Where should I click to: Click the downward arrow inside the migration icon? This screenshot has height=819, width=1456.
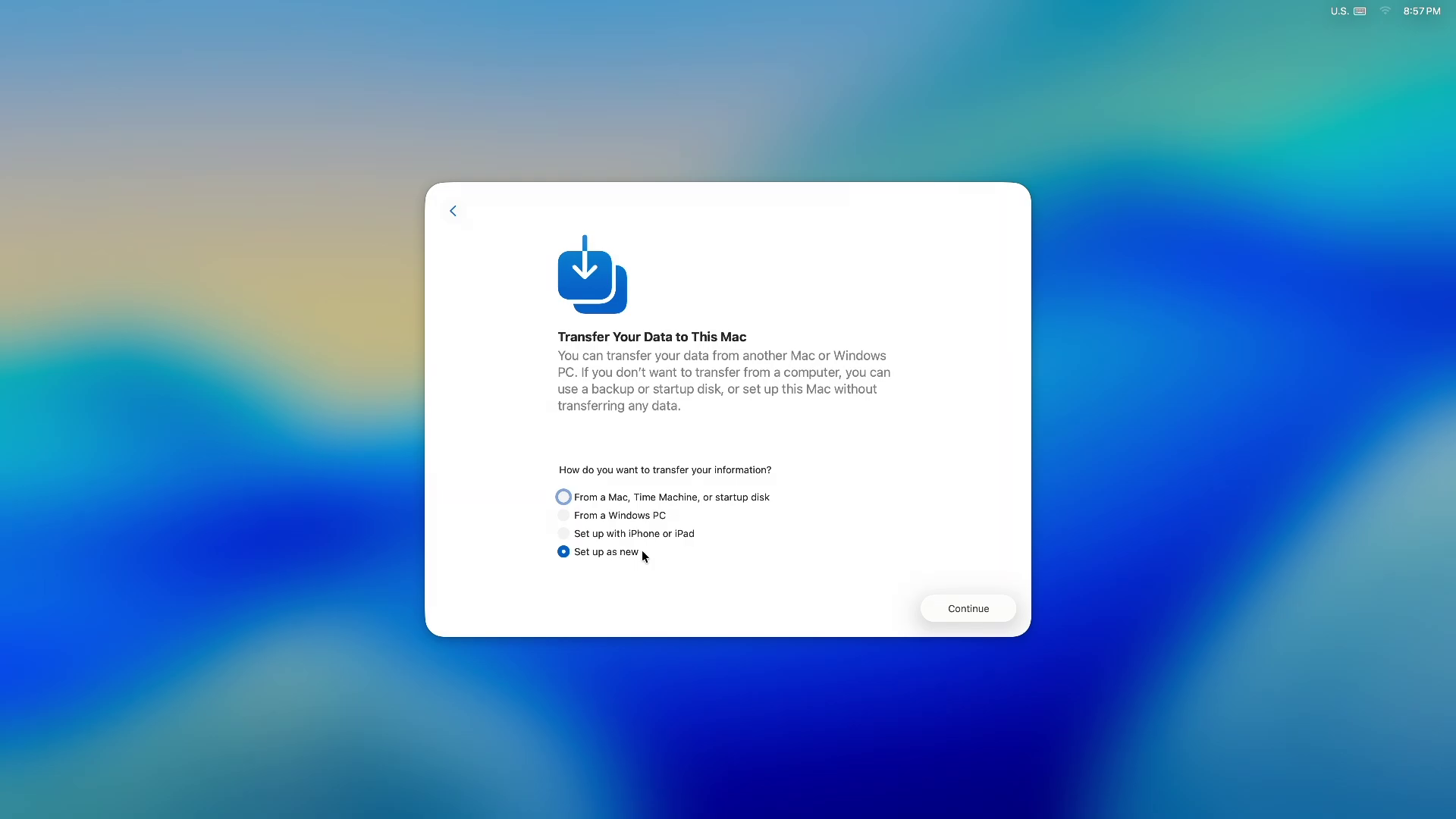[585, 262]
